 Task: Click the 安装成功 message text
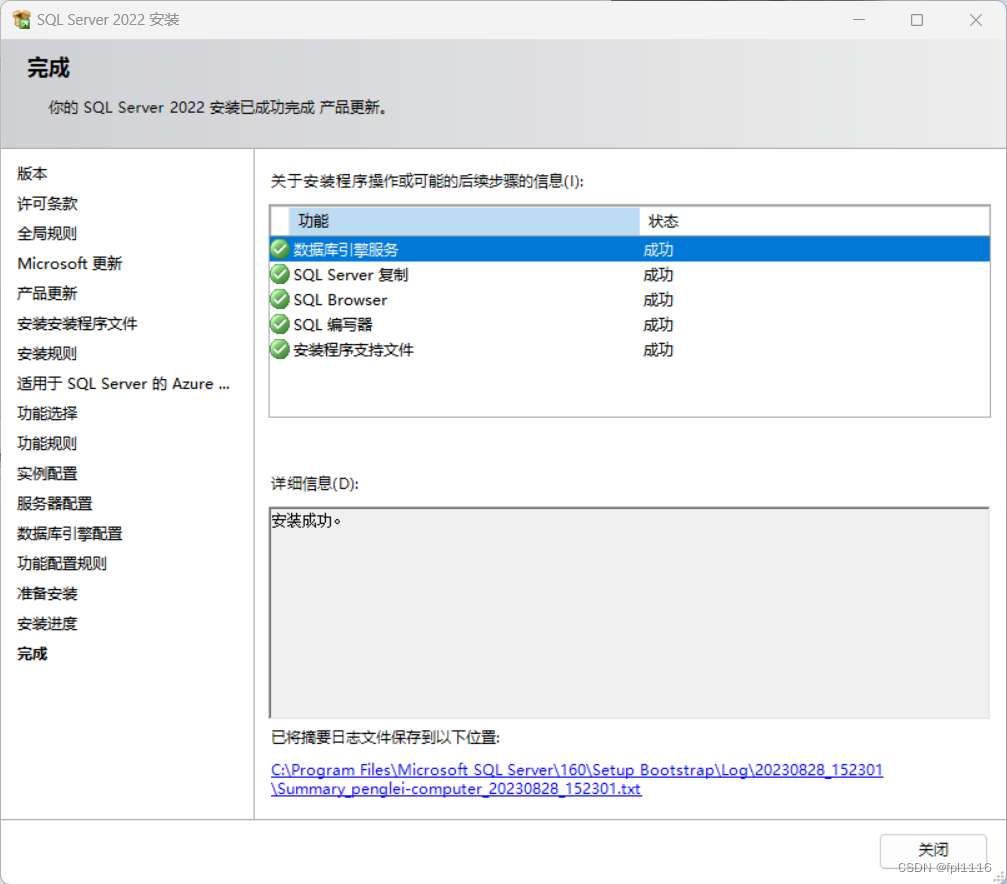306,520
